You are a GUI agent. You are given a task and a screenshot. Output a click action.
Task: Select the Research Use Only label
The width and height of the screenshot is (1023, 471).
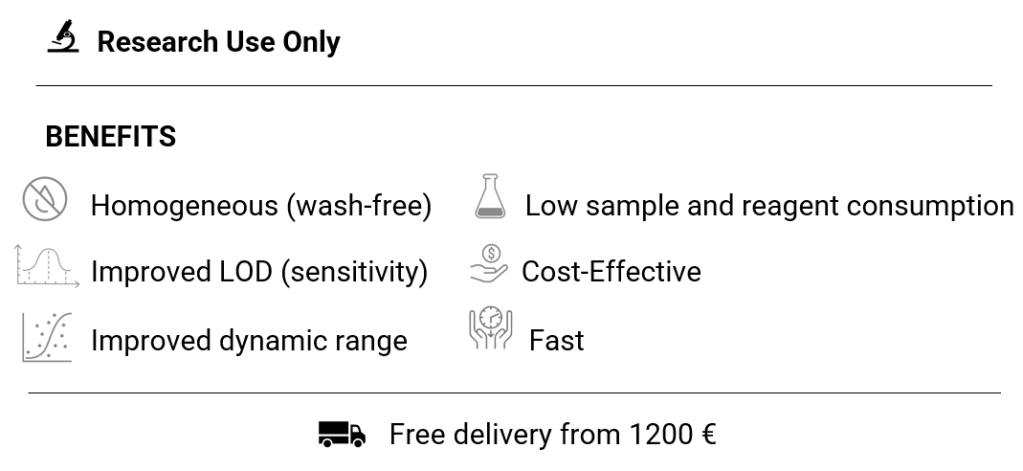pyautogui.click(x=218, y=42)
